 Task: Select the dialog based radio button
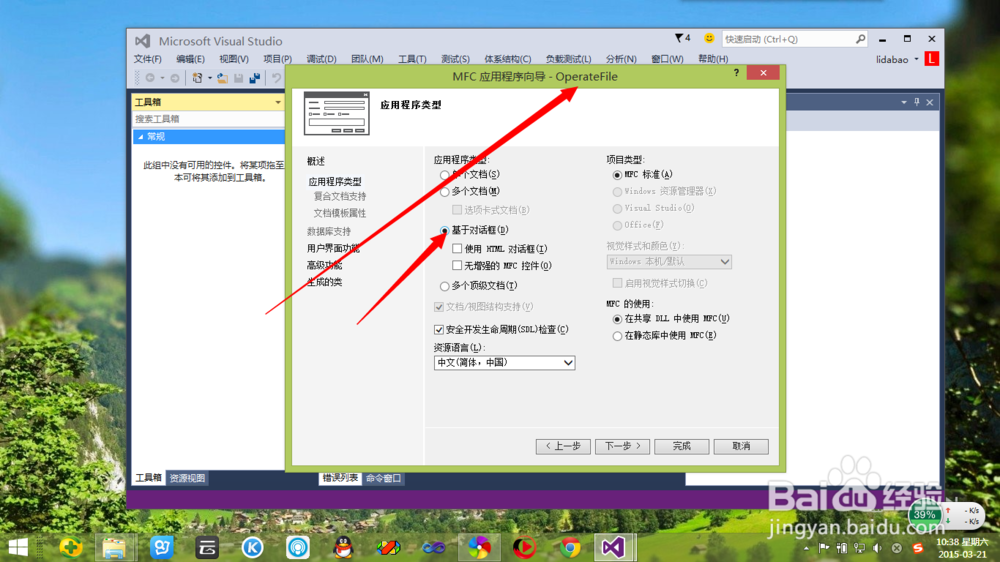445,230
